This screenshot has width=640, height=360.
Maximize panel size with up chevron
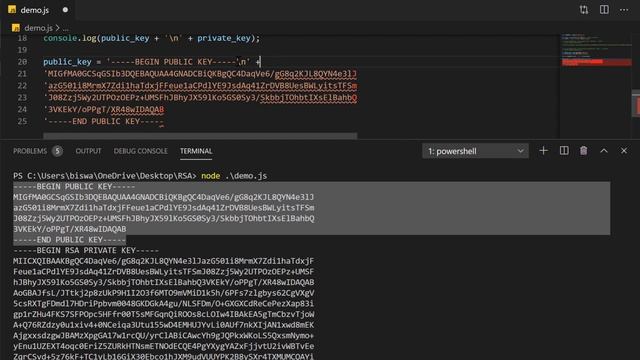(x=604, y=151)
